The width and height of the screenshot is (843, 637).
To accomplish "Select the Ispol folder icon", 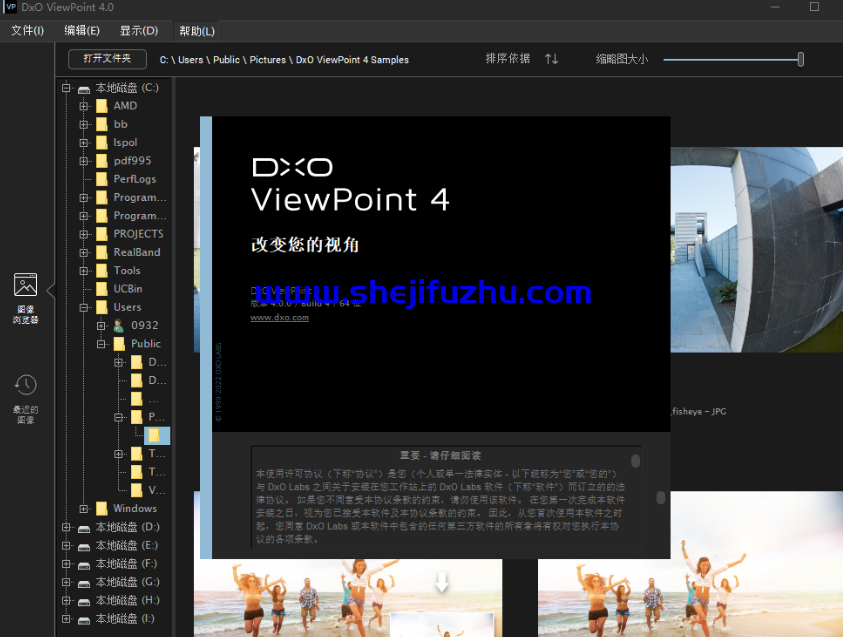I will 102,142.
